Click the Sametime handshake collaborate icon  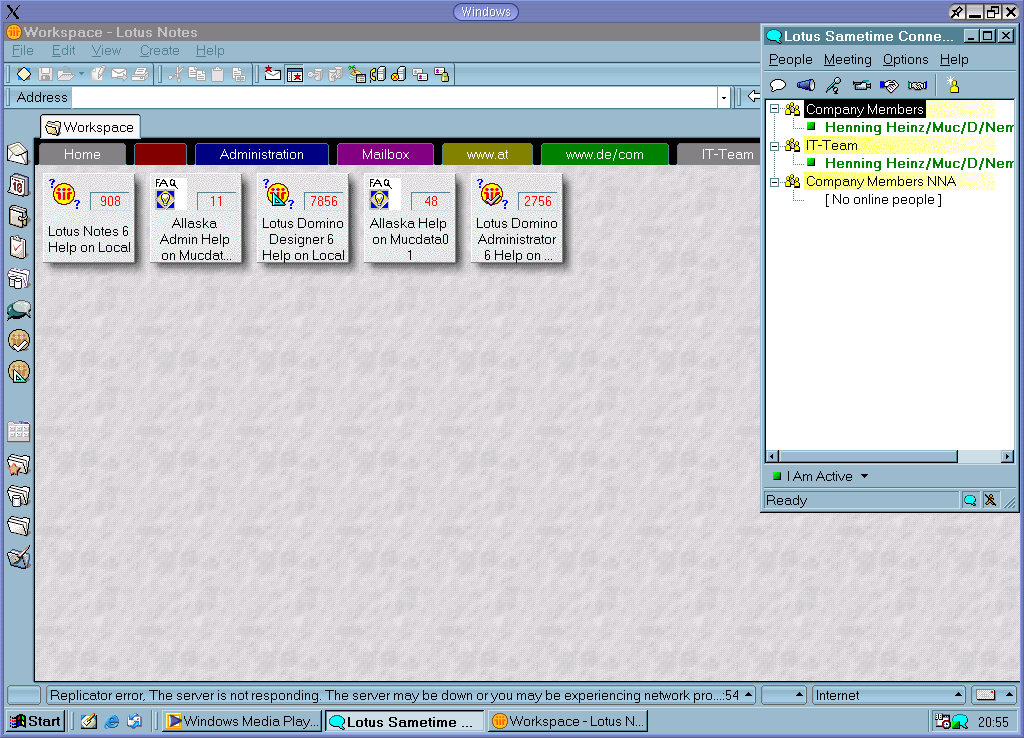917,85
